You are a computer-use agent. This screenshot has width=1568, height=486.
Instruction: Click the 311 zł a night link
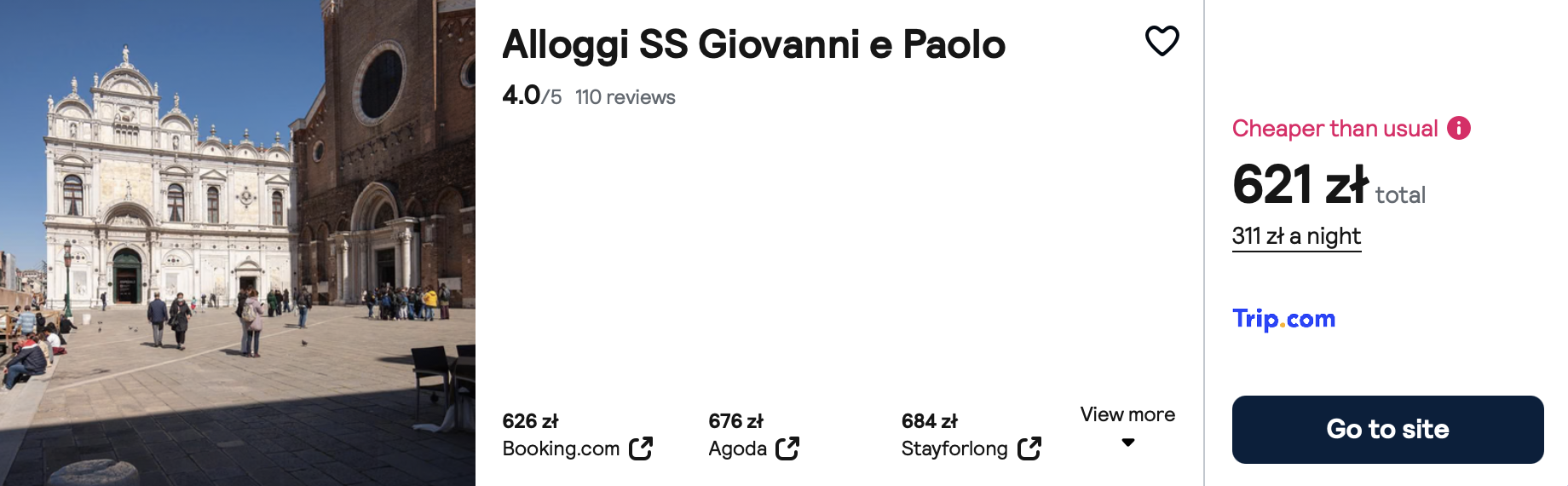pos(1296,236)
